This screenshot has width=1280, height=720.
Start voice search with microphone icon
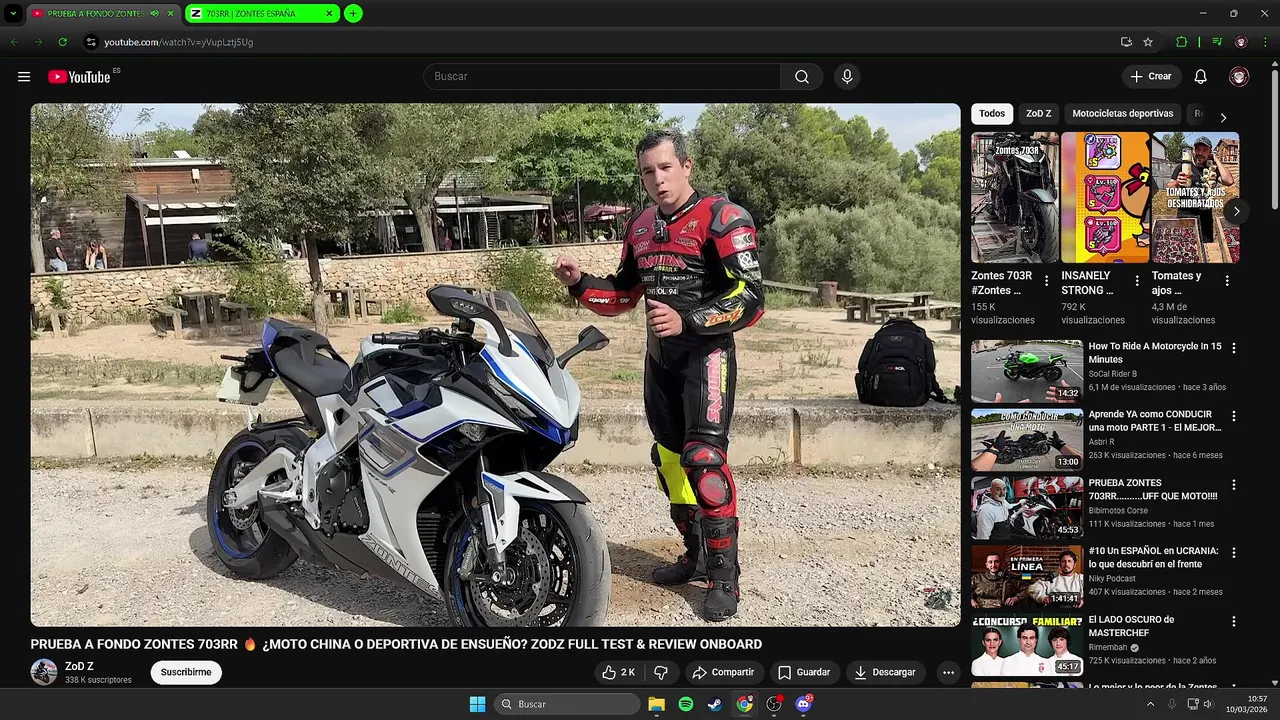[847, 77]
